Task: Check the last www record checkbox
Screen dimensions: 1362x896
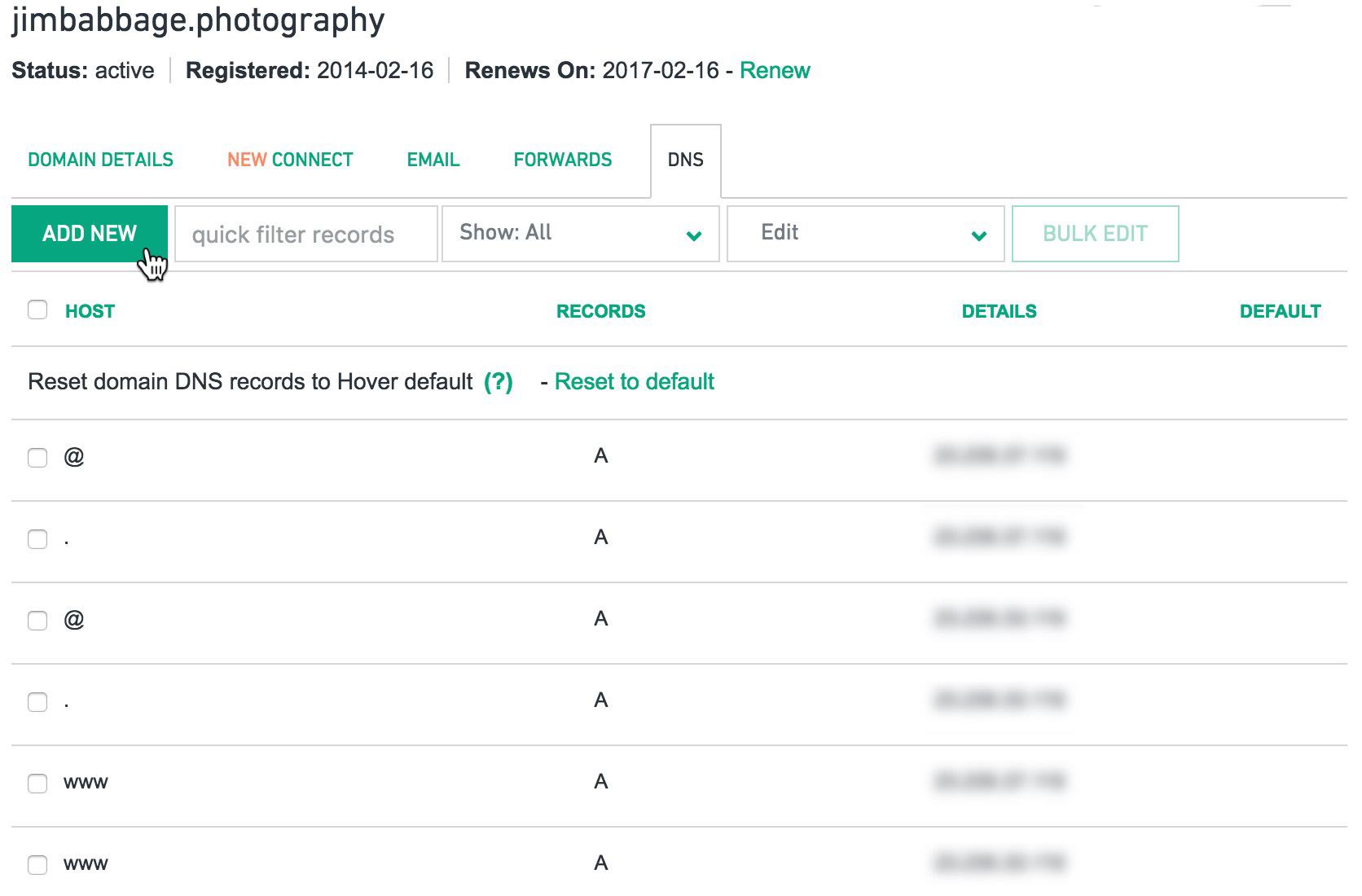Action: [x=37, y=865]
